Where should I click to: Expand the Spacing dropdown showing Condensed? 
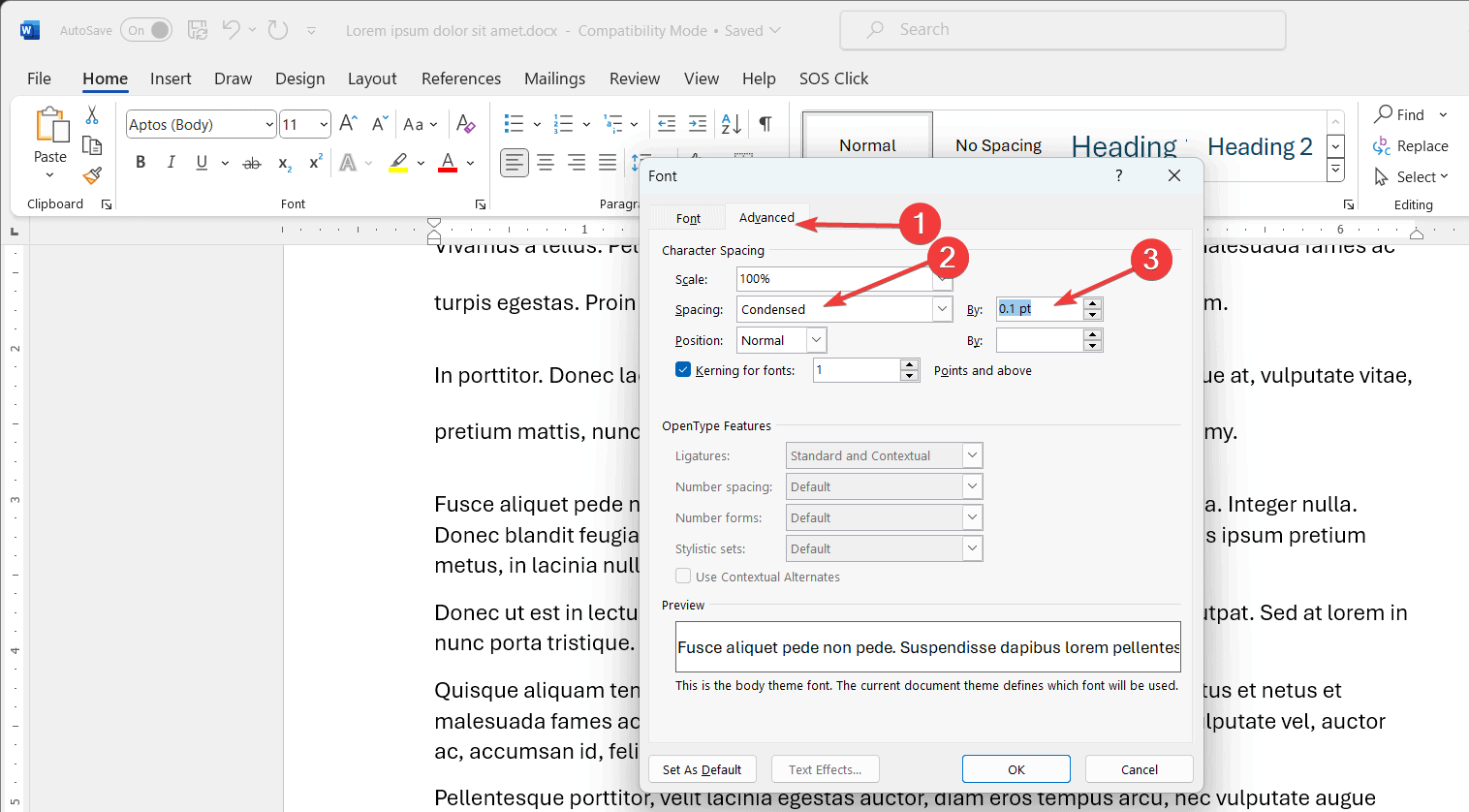(943, 309)
